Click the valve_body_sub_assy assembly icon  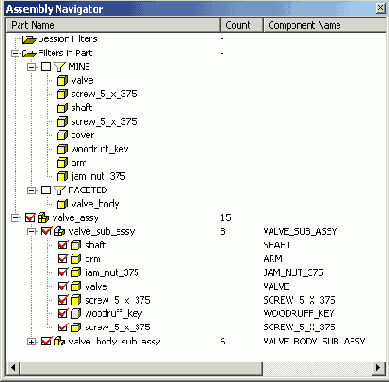pyautogui.click(x=59, y=341)
